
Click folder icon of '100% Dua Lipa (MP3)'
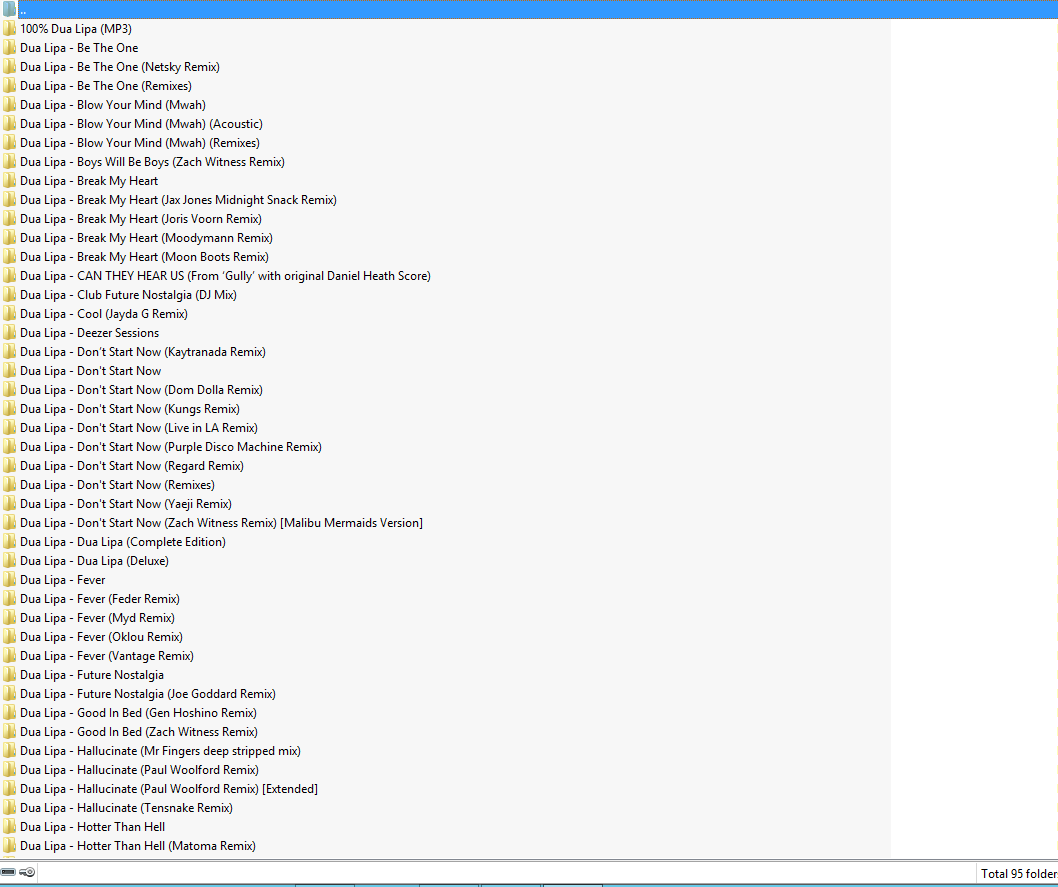tap(9, 28)
